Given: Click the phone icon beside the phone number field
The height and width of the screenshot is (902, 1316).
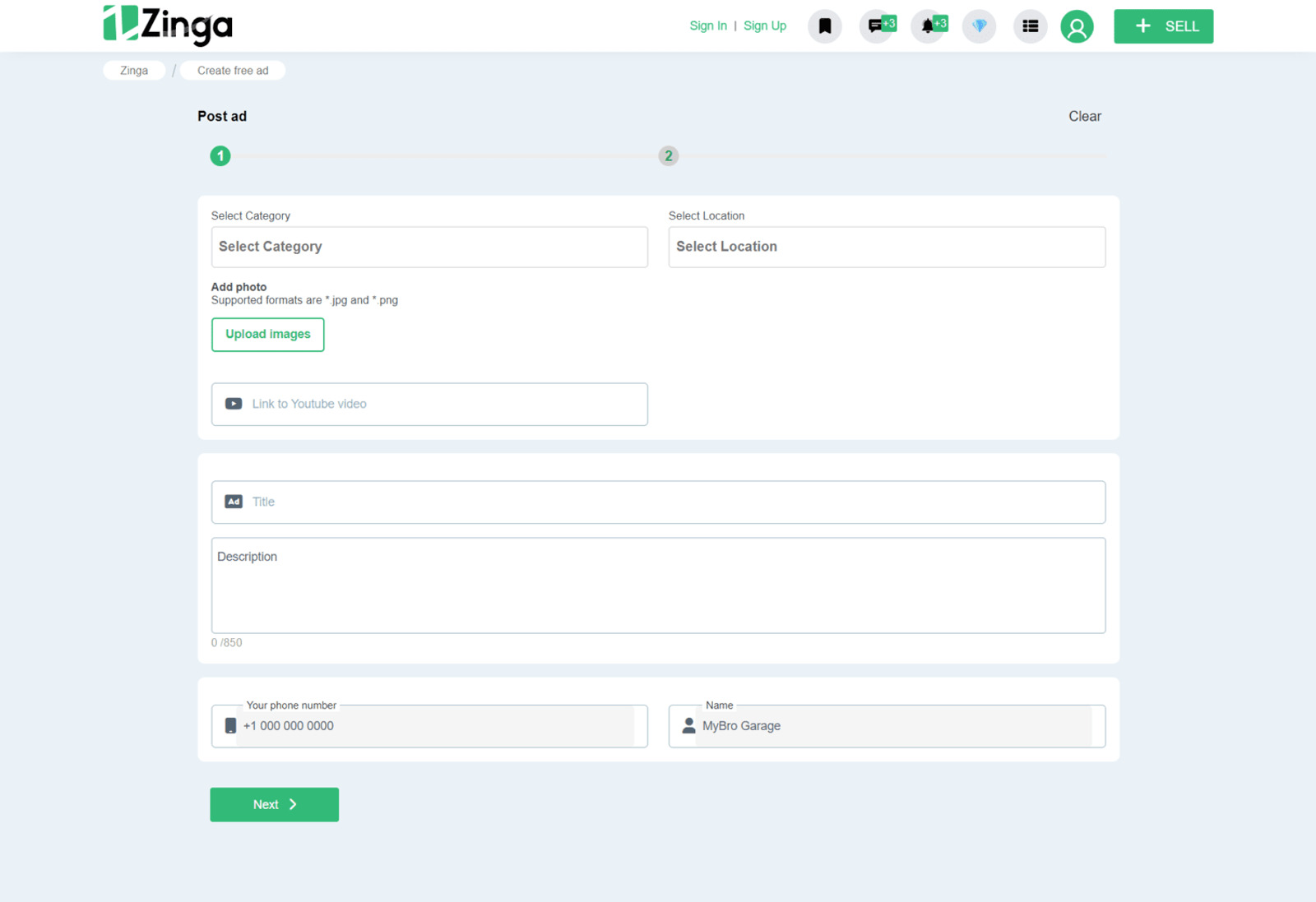Looking at the screenshot, I should coord(229,726).
